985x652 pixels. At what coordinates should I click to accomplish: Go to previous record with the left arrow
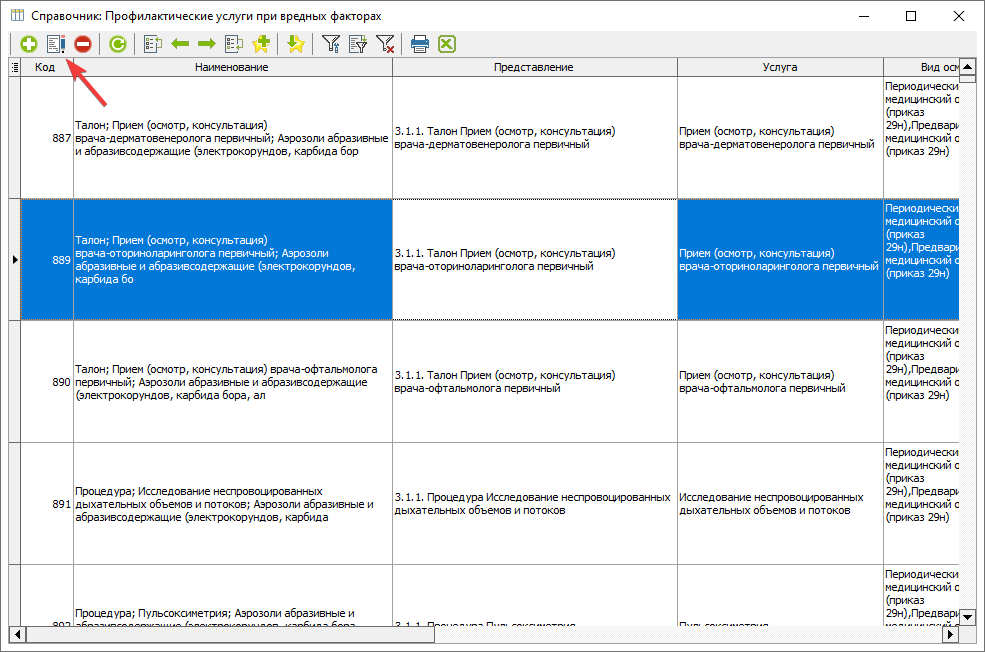pyautogui.click(x=180, y=44)
